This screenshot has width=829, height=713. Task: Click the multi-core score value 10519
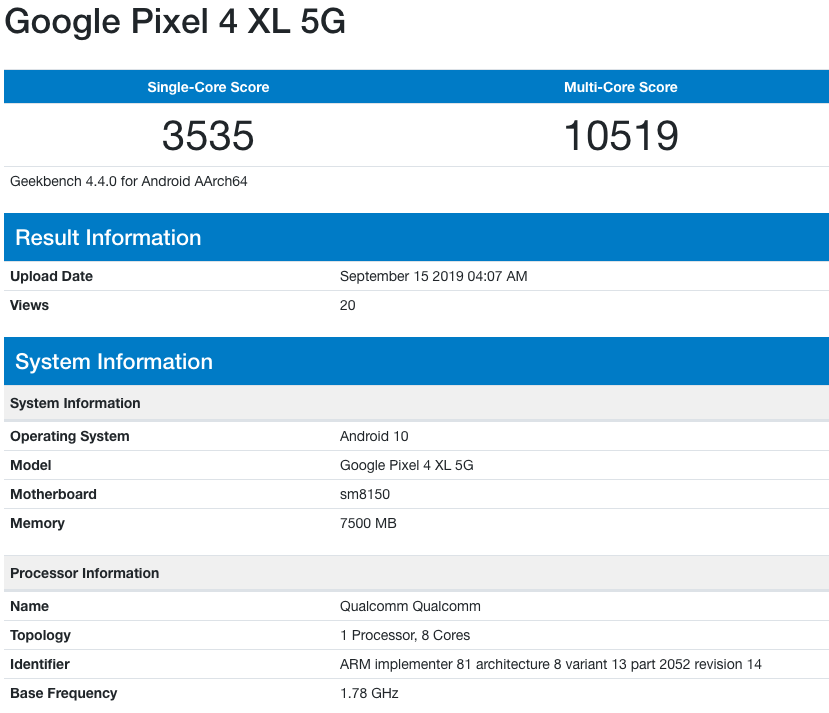click(x=621, y=136)
